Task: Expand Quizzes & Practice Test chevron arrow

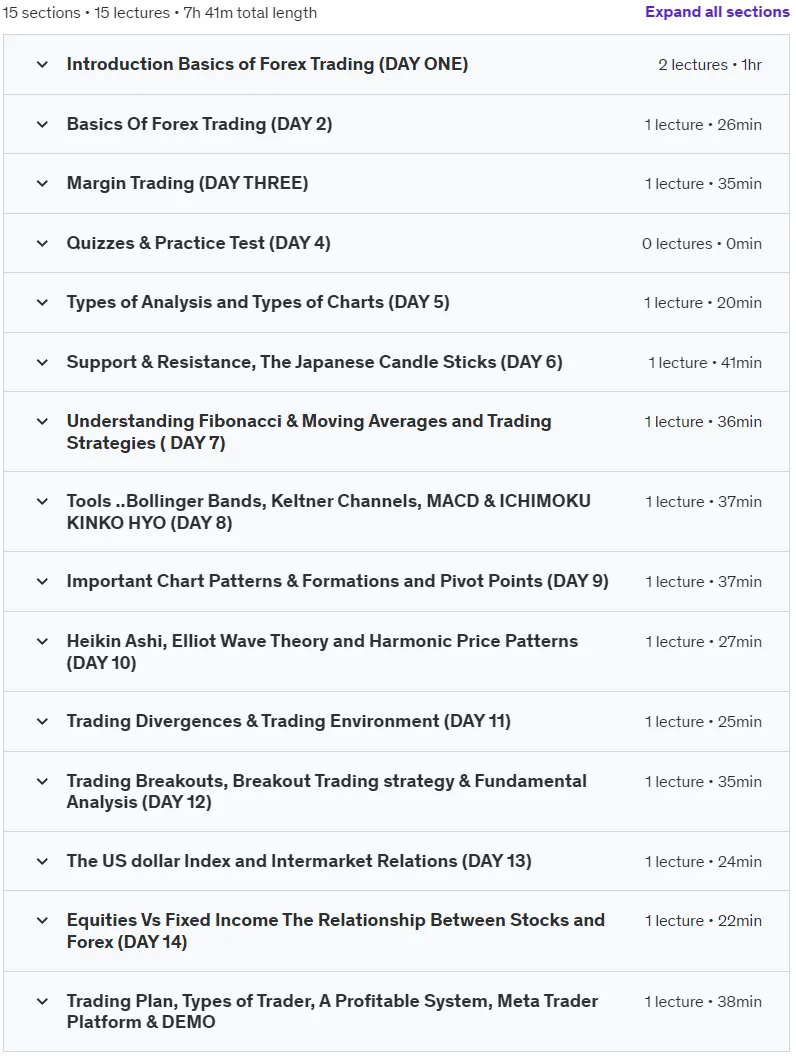Action: [42, 243]
